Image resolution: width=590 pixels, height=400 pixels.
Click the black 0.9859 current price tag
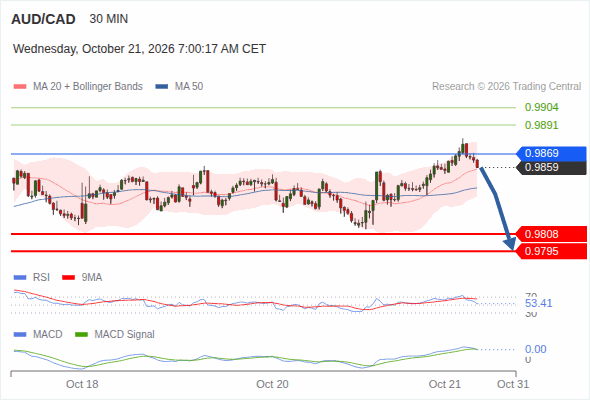click(x=551, y=168)
